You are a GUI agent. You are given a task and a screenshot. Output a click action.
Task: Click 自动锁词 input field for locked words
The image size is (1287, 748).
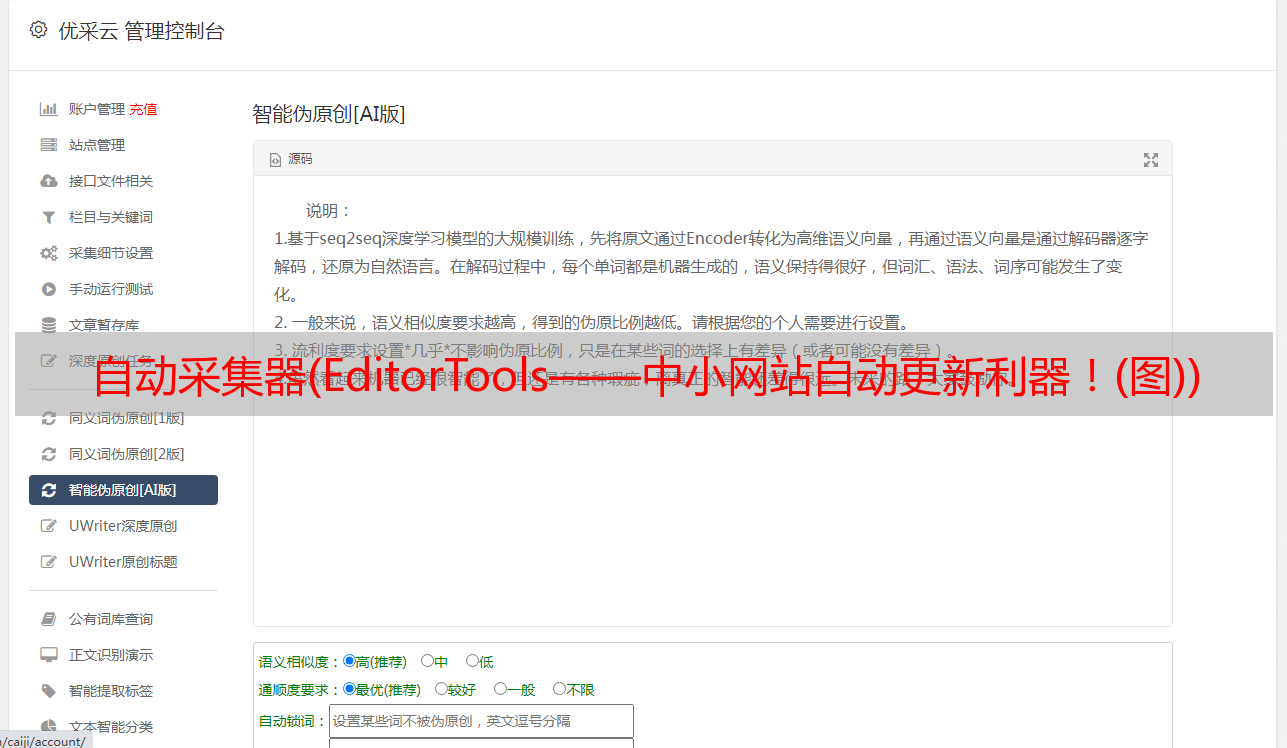pyautogui.click(x=481, y=721)
